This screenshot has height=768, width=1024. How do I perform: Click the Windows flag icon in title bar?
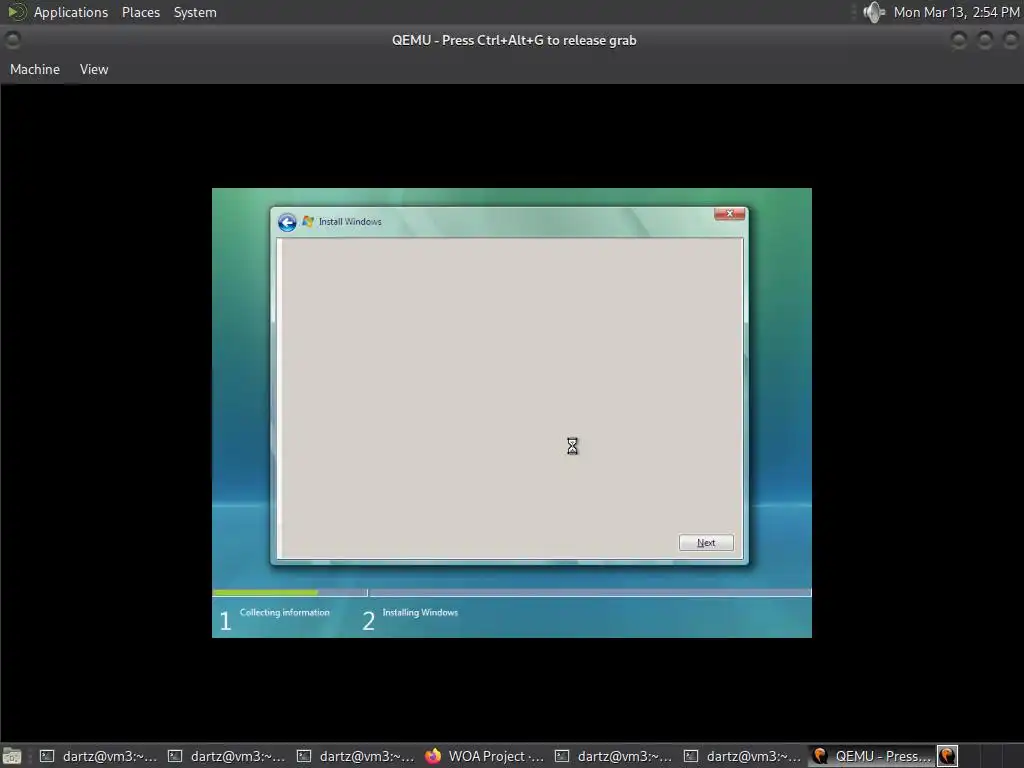308,221
